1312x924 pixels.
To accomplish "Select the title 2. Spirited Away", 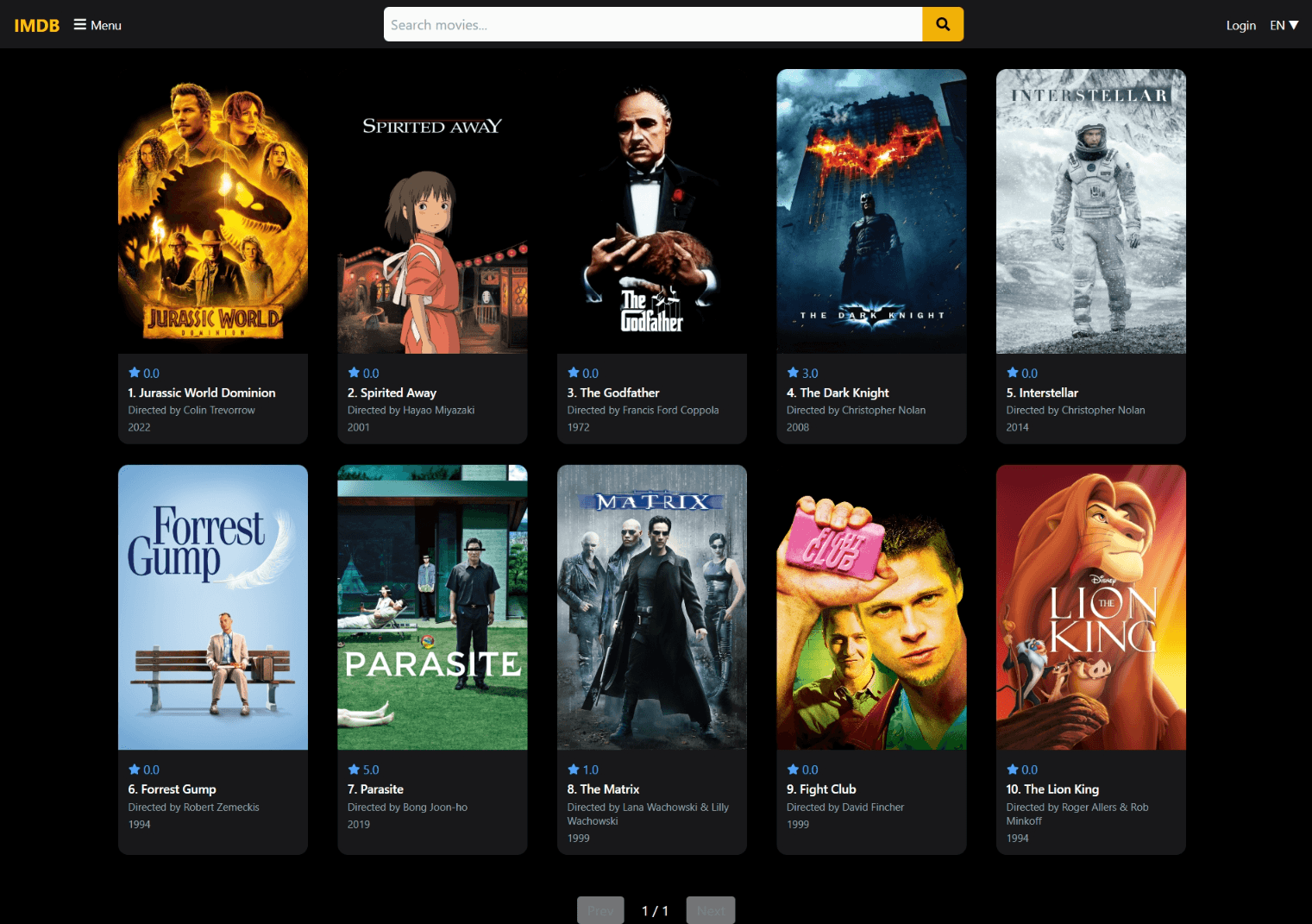I will 392,393.
